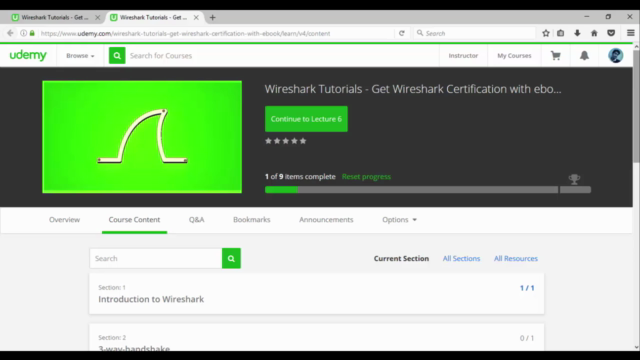Open the shopping cart
Screen dimensions: 640x360
point(556,56)
